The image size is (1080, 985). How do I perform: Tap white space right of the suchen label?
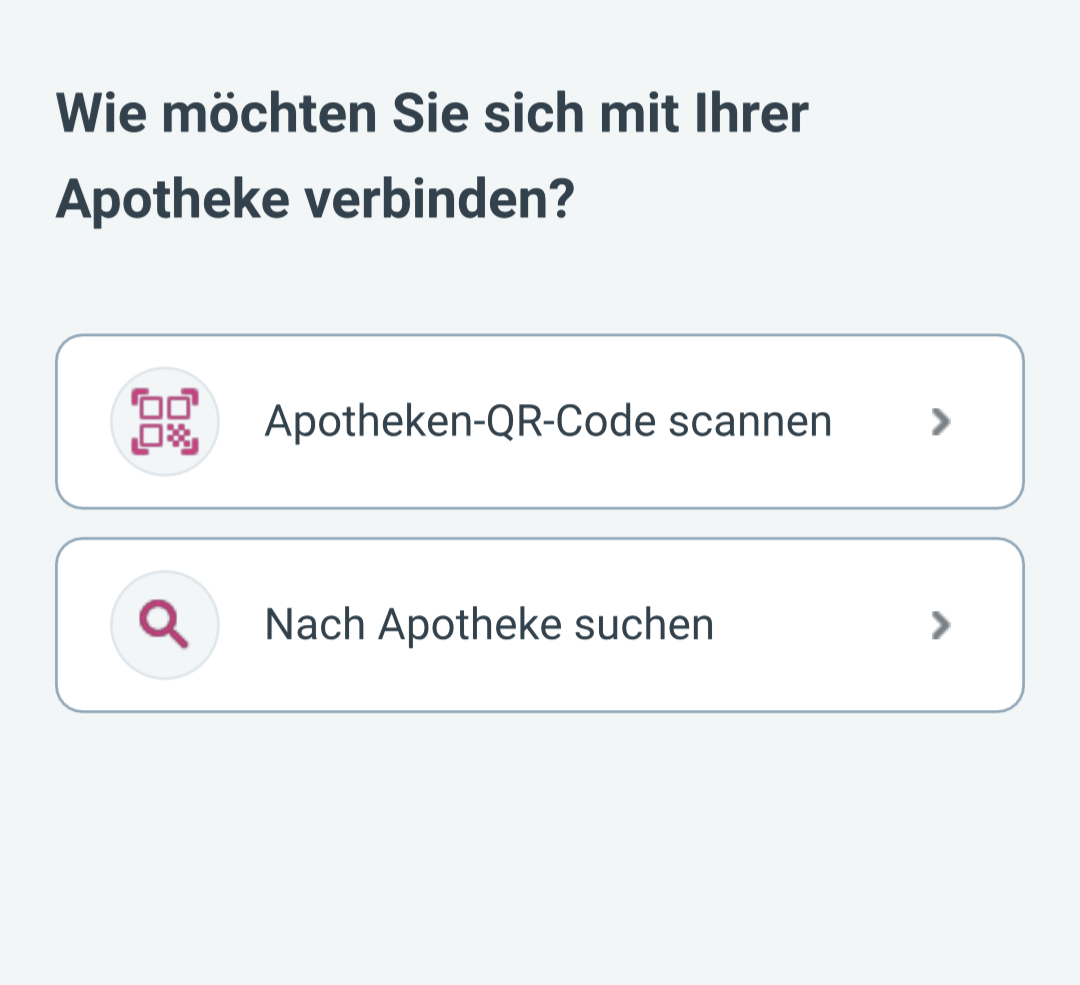tap(820, 625)
